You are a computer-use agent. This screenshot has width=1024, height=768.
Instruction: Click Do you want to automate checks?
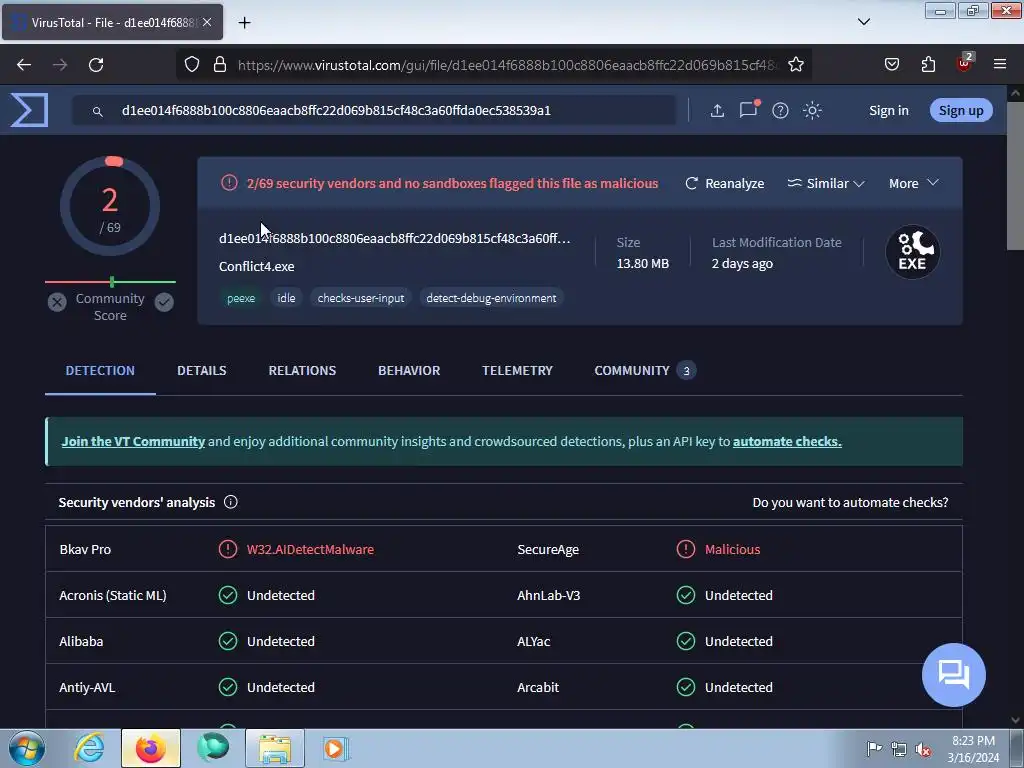[x=850, y=502]
